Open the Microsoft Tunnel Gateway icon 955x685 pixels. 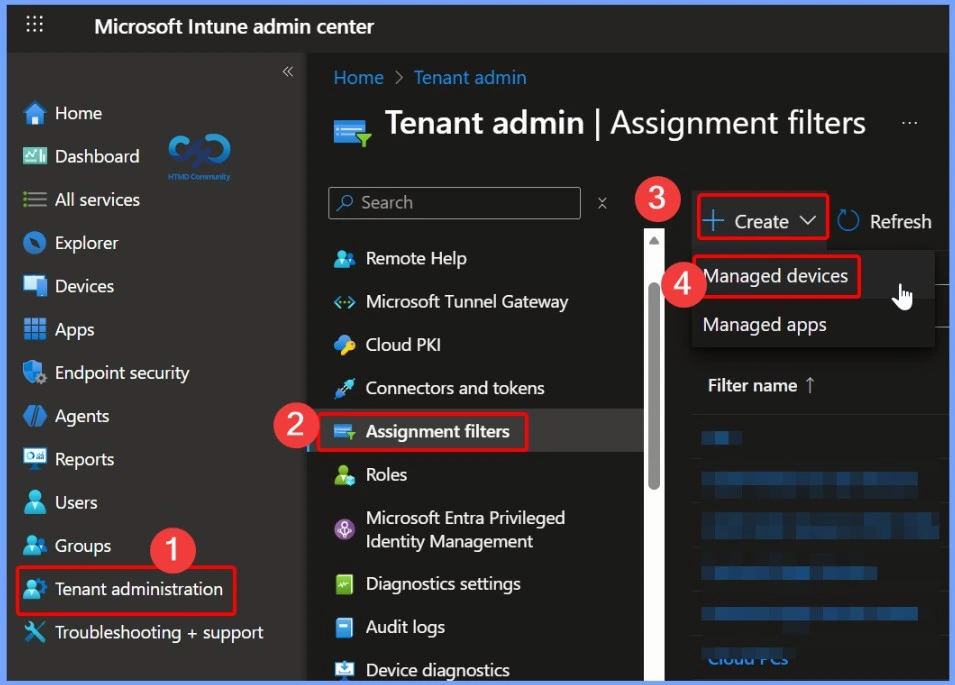tap(345, 301)
